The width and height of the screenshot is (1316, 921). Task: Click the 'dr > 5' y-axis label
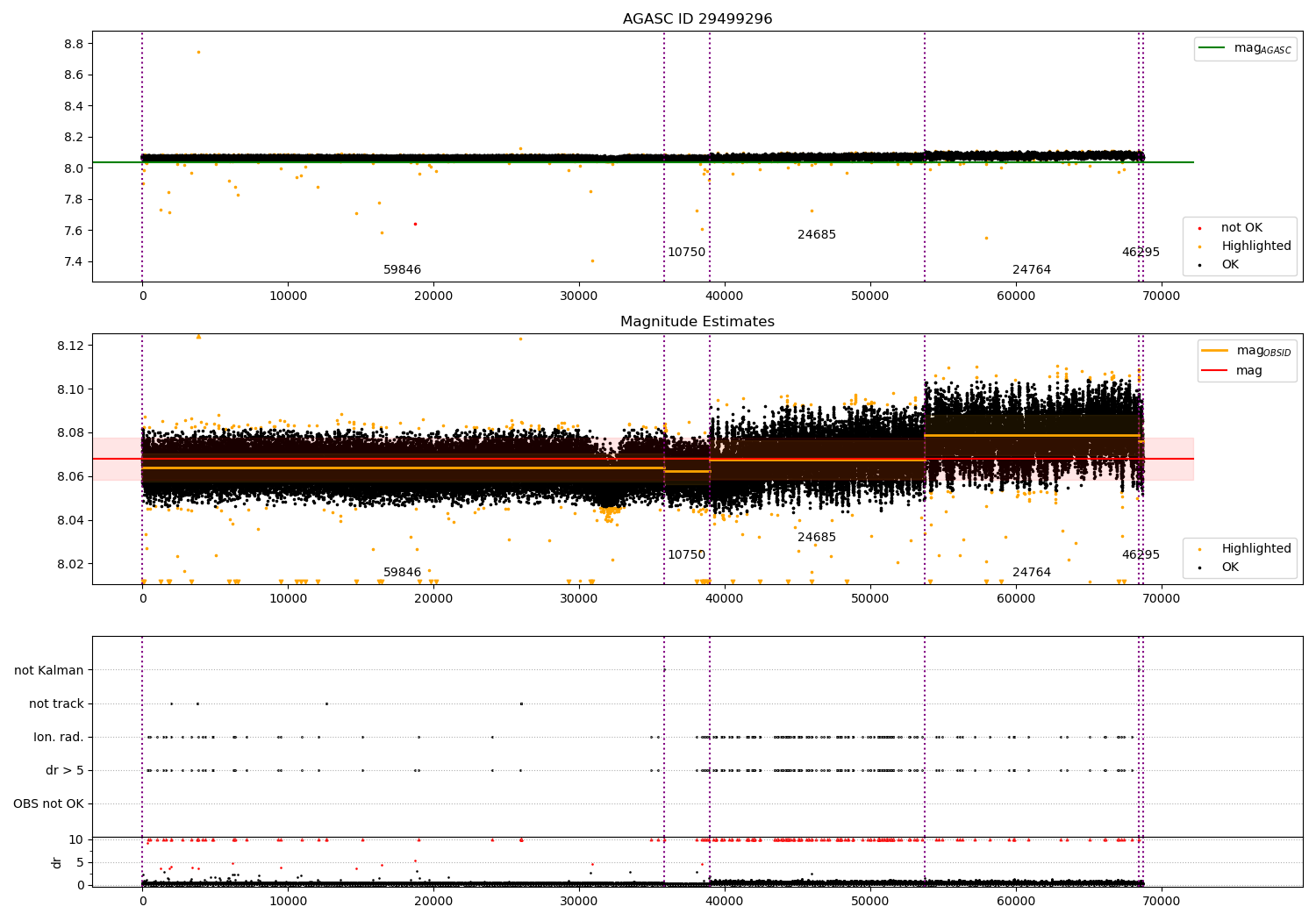pos(65,770)
